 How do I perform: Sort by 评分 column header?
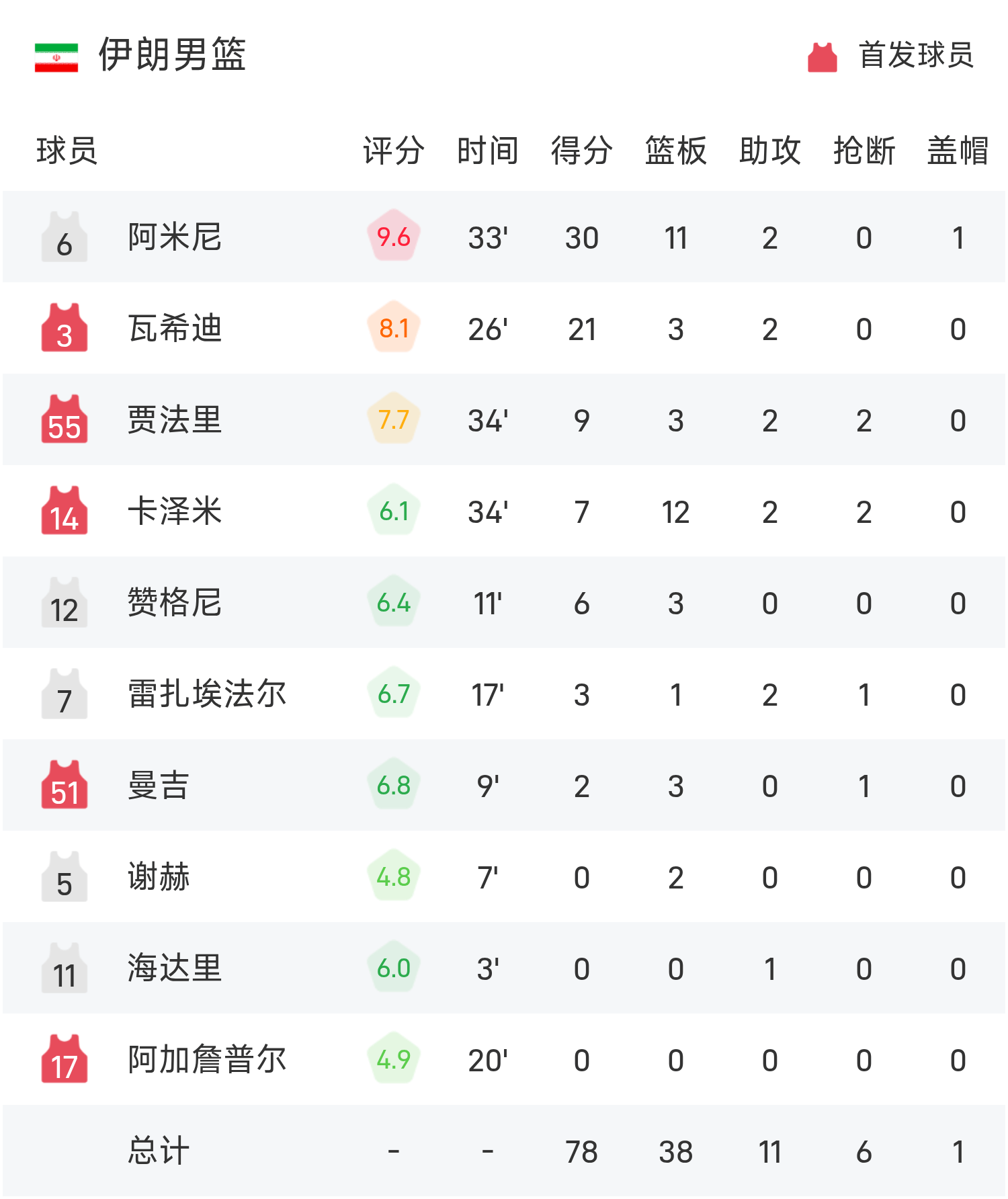click(x=394, y=151)
